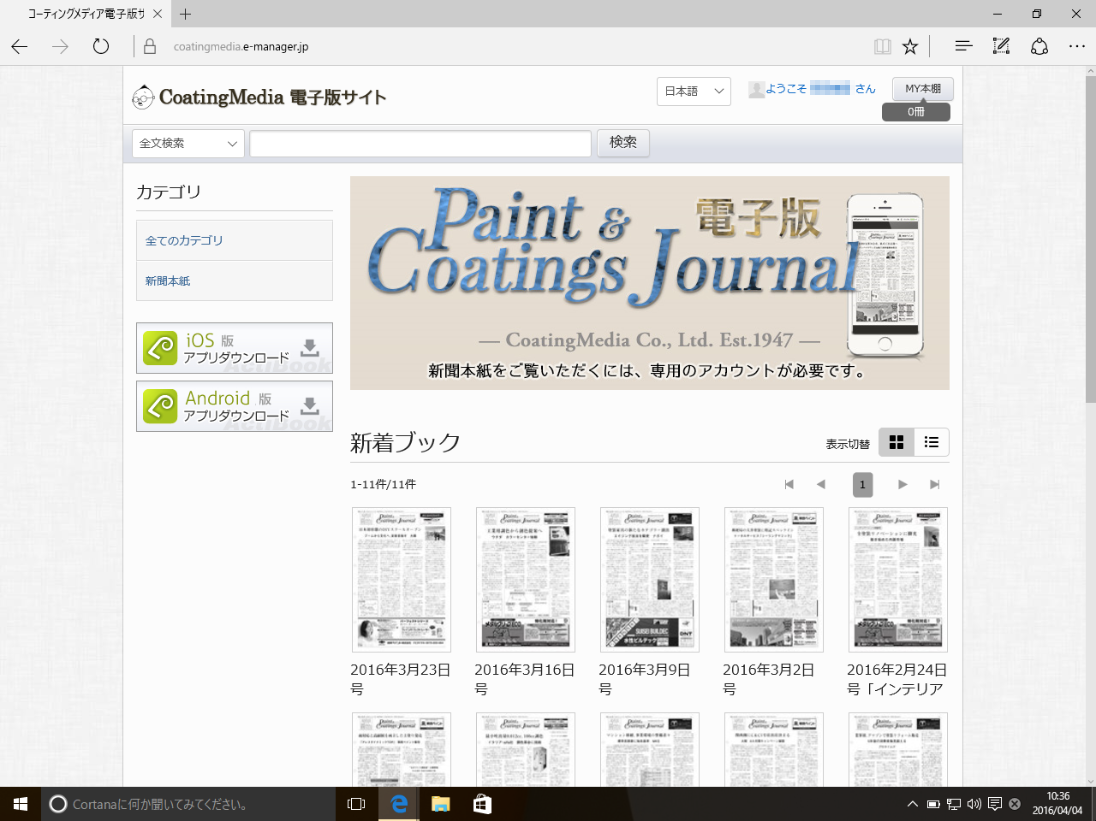This screenshot has width=1096, height=821.
Task: Expand the 全文検索 search type dropdown
Action: [188, 143]
